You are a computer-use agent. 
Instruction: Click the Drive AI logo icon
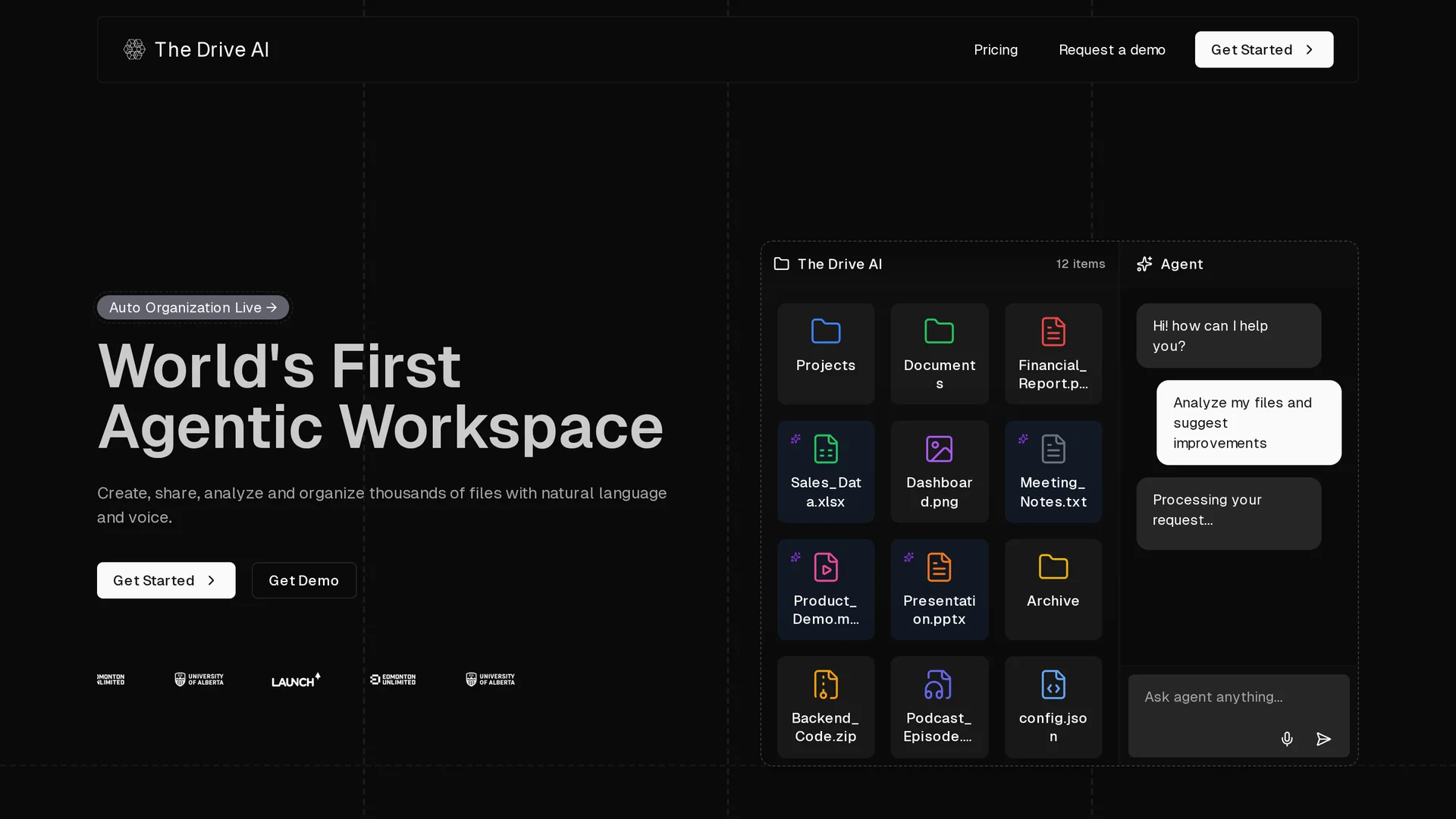134,49
